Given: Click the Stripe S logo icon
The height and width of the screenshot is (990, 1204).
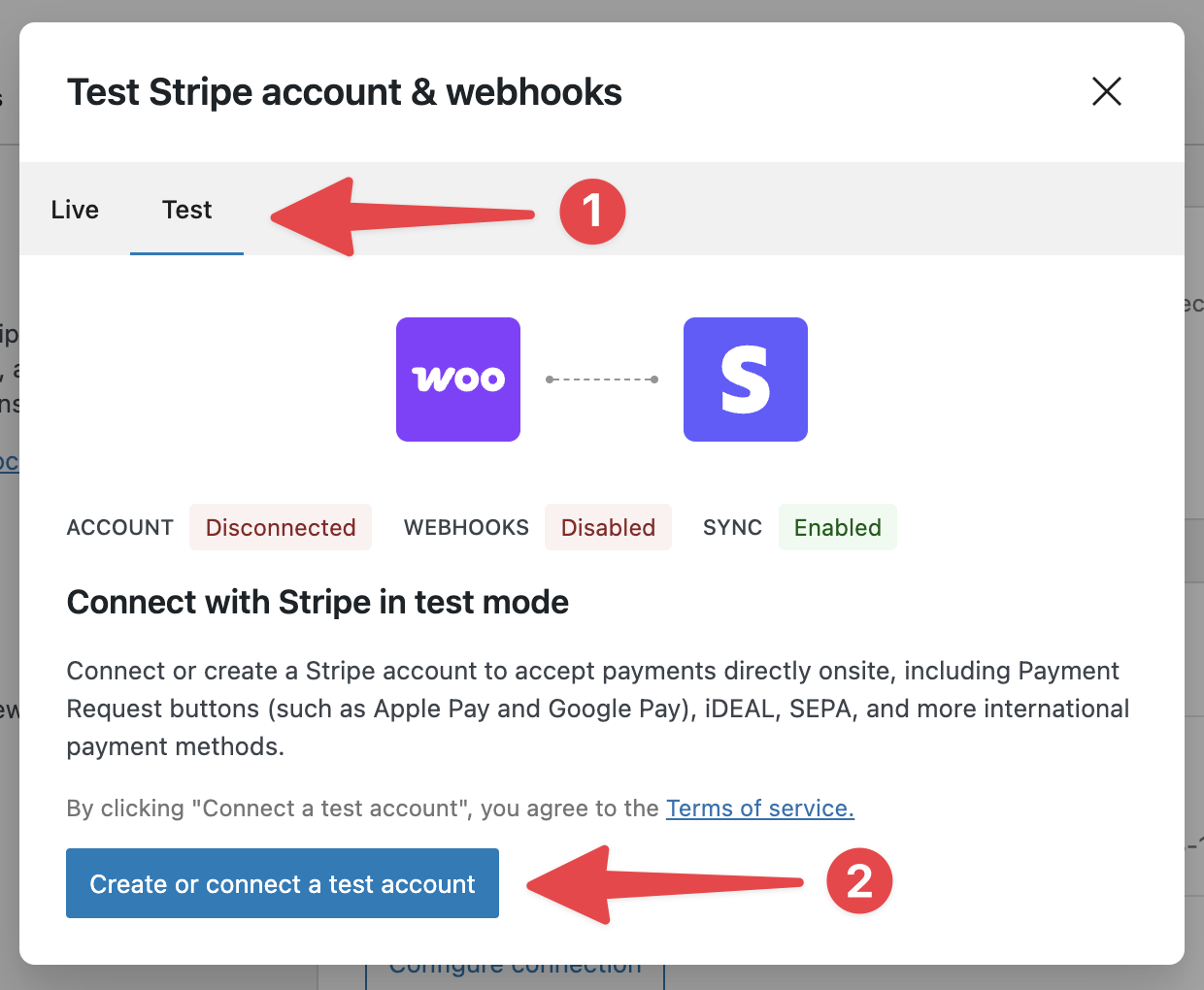Looking at the screenshot, I should click(x=745, y=379).
